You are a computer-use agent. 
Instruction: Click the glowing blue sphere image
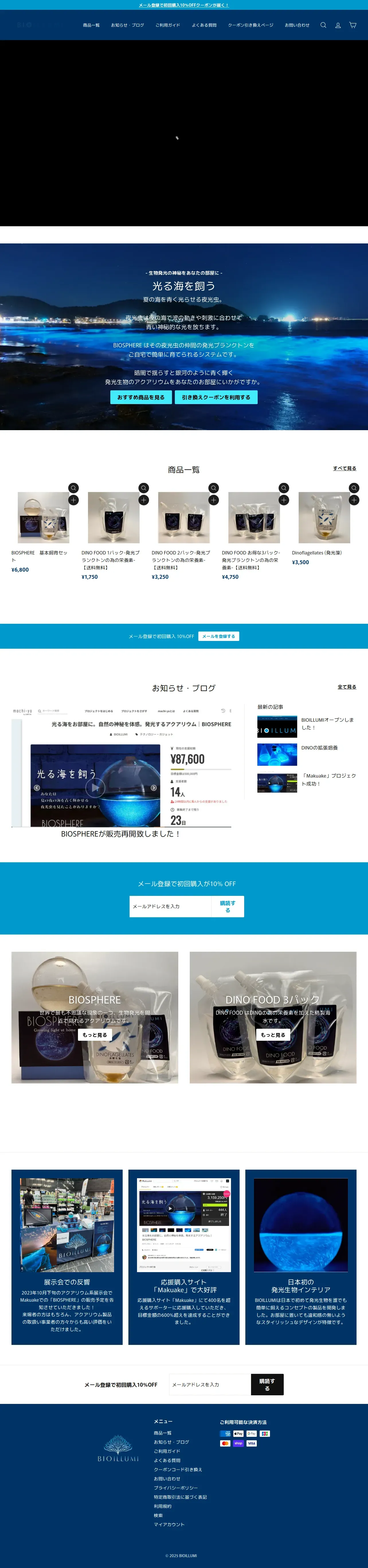[301, 1225]
